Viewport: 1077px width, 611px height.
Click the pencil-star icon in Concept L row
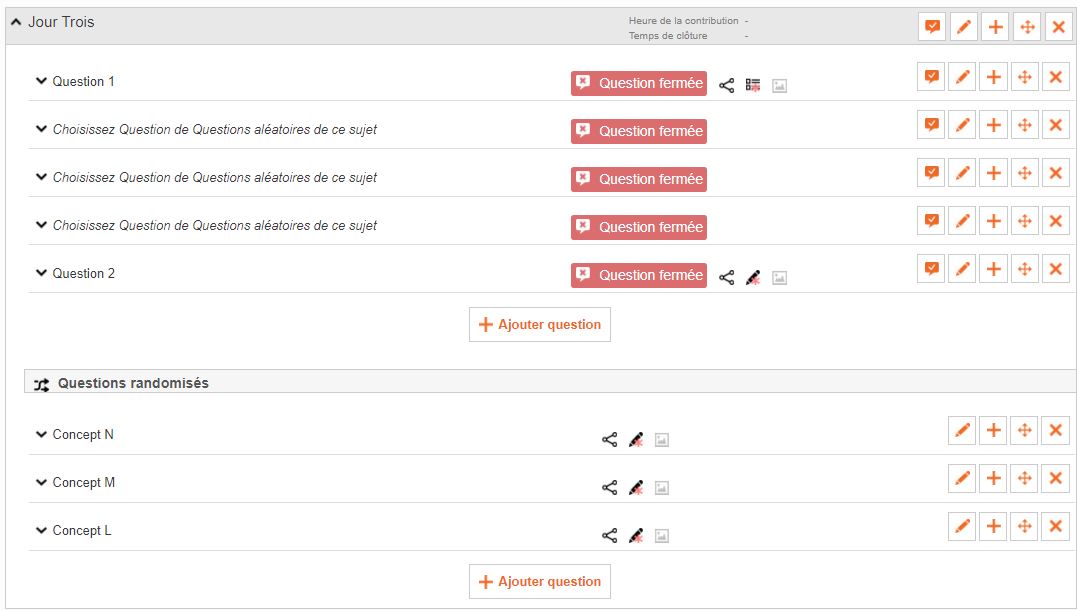pos(636,535)
